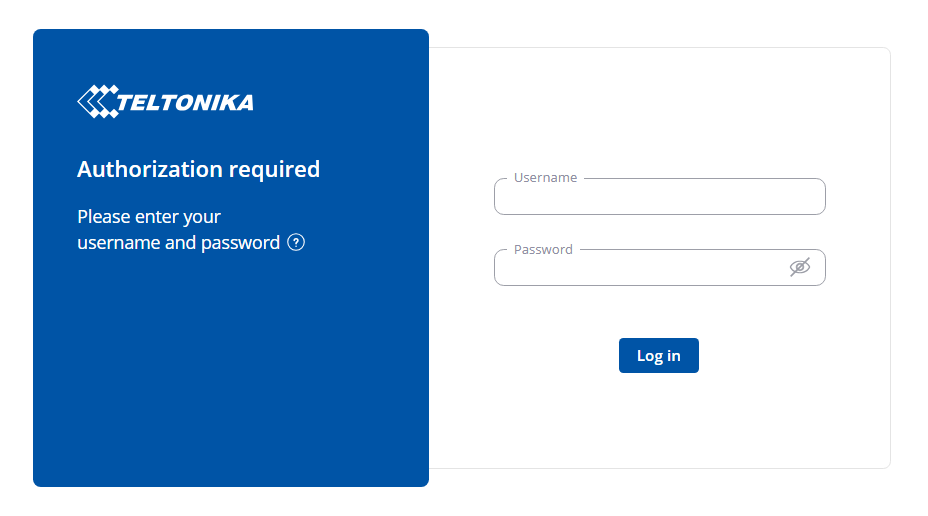Open the help question mark tooltip
This screenshot has width=928, height=516.
pos(296,242)
